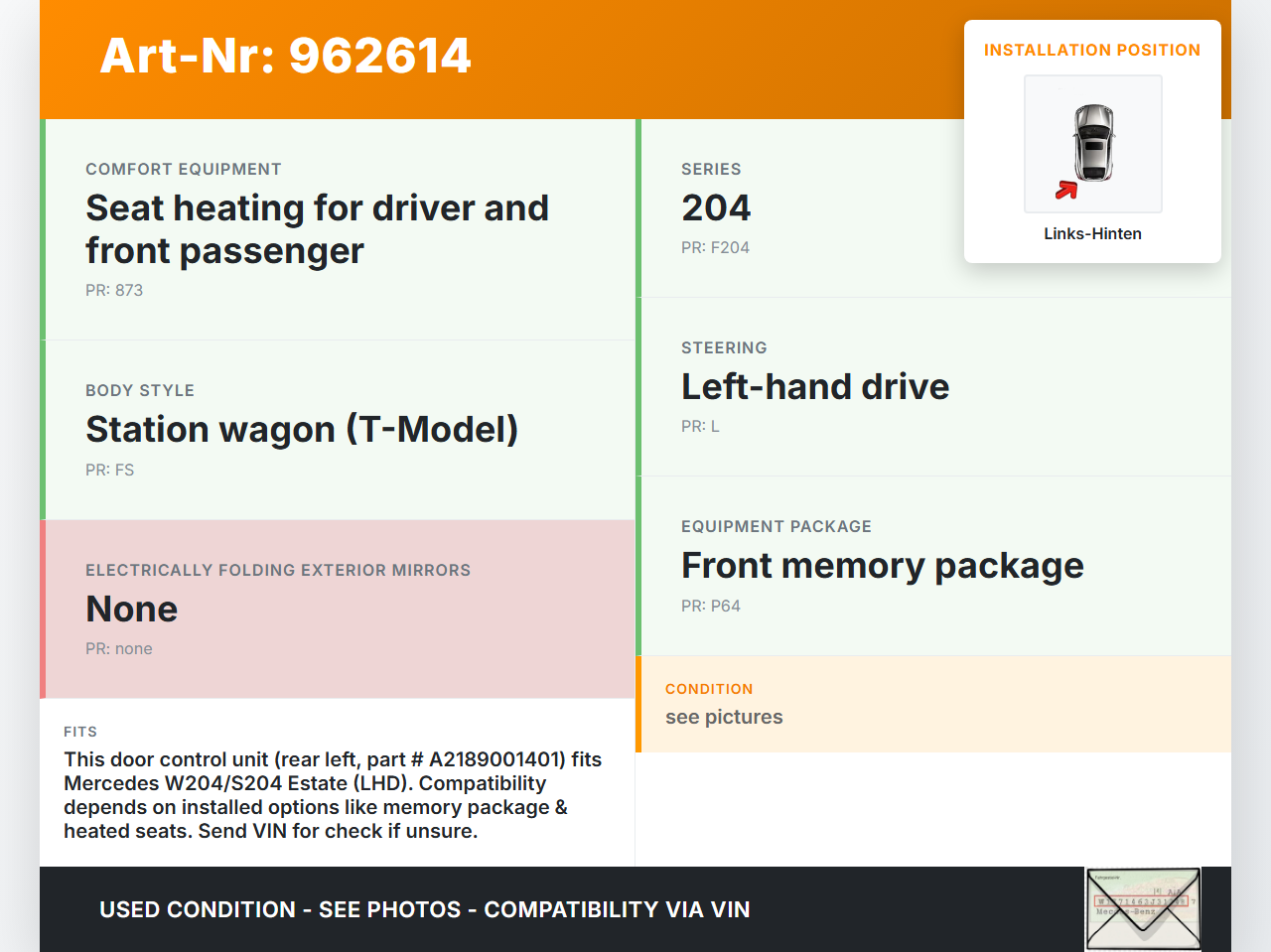
Task: Click the red arrow marking rear-left position
Action: 1066,190
